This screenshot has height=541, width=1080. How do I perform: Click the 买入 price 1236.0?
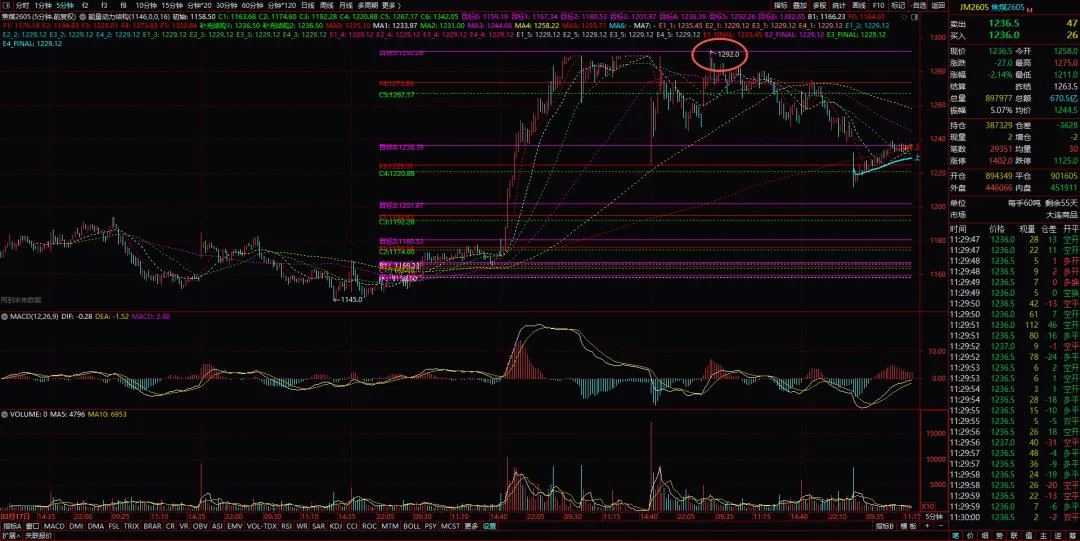point(1004,35)
